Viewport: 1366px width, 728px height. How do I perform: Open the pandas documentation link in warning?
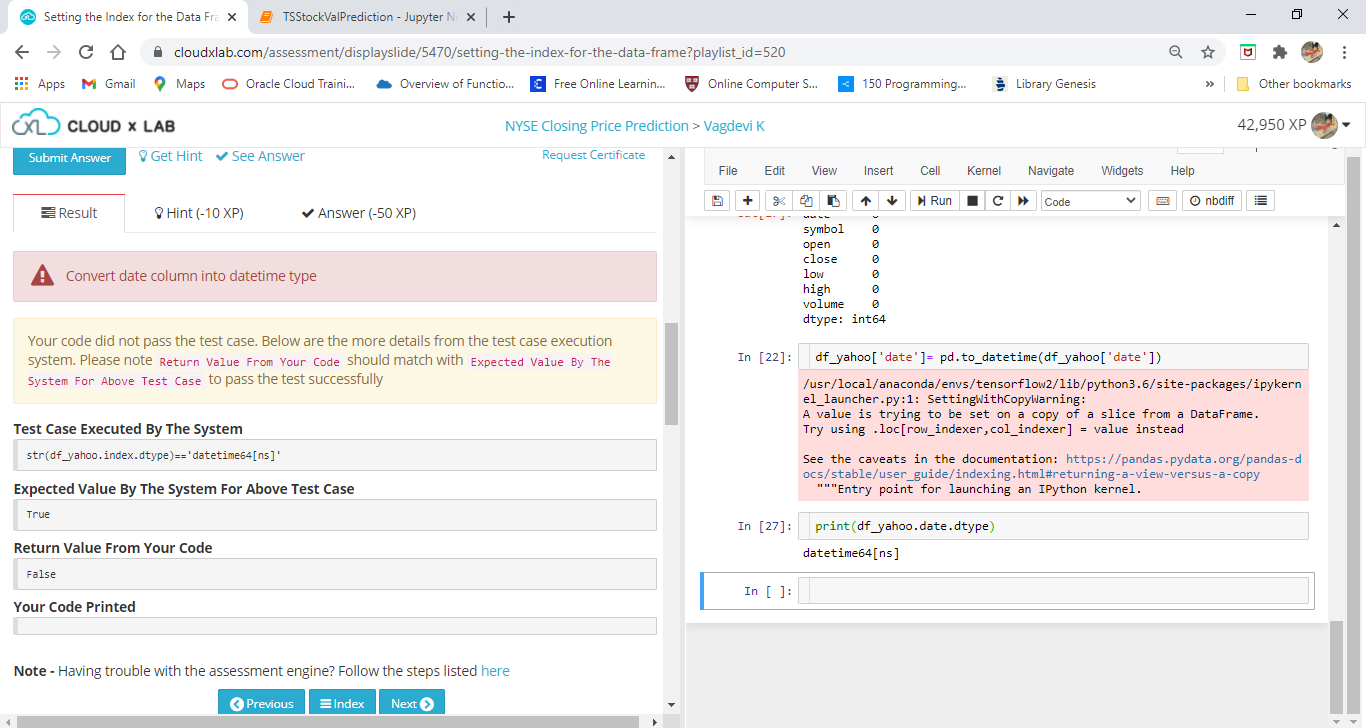[x=1052, y=466]
